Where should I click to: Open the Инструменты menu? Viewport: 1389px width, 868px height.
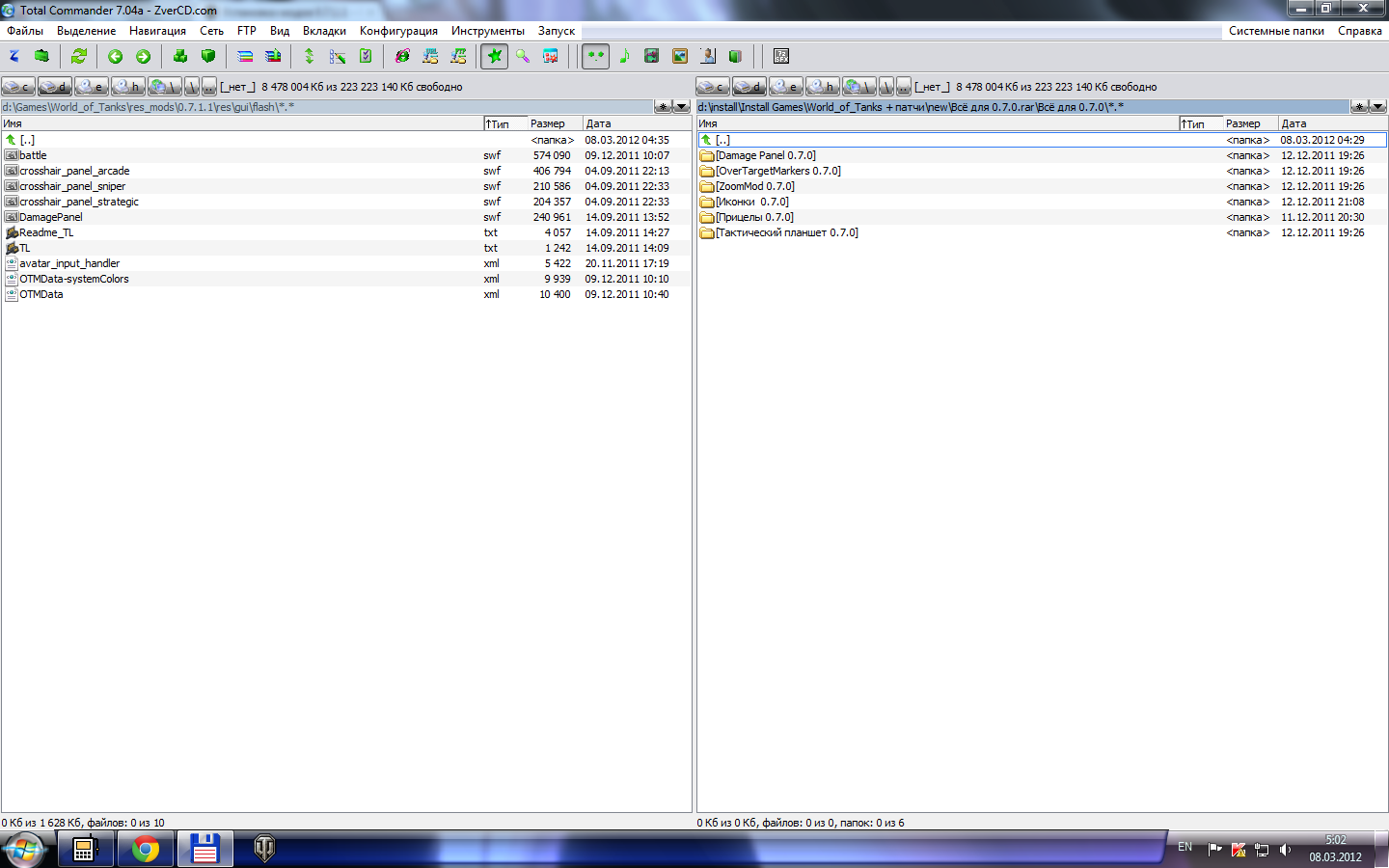pyautogui.click(x=488, y=31)
